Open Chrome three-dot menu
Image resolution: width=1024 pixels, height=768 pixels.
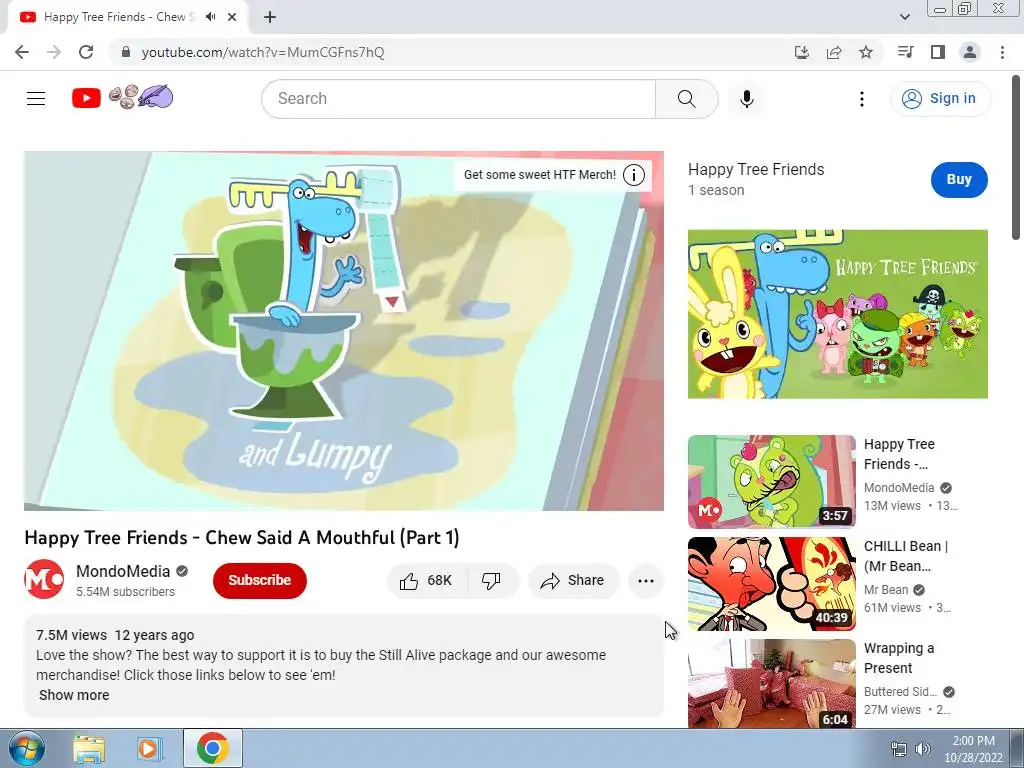pos(1002,52)
